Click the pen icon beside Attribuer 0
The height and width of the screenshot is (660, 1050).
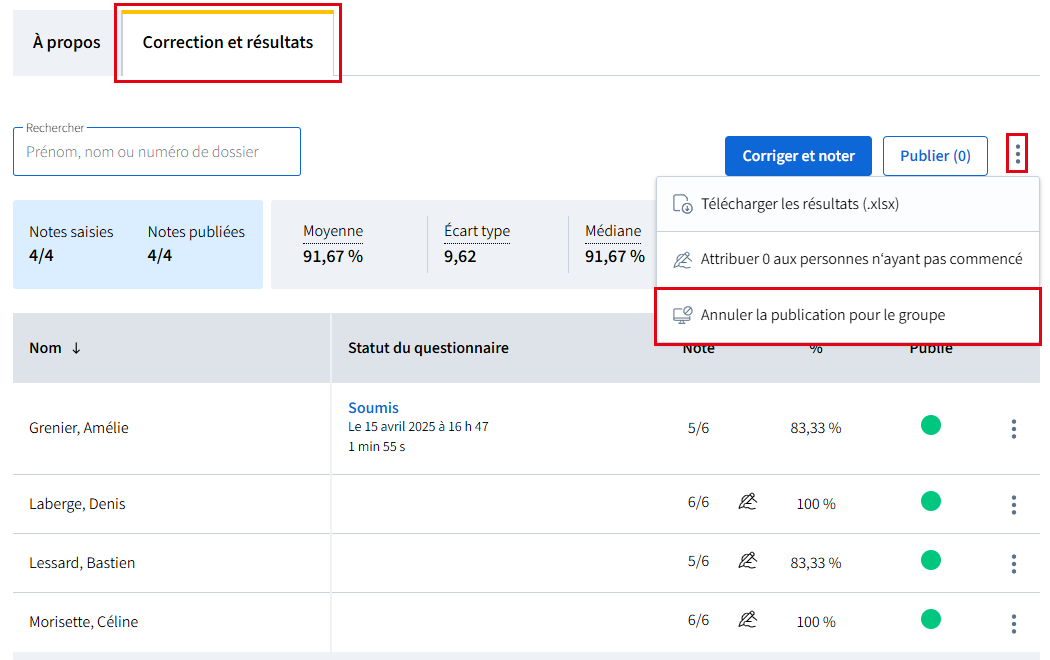[x=683, y=260]
